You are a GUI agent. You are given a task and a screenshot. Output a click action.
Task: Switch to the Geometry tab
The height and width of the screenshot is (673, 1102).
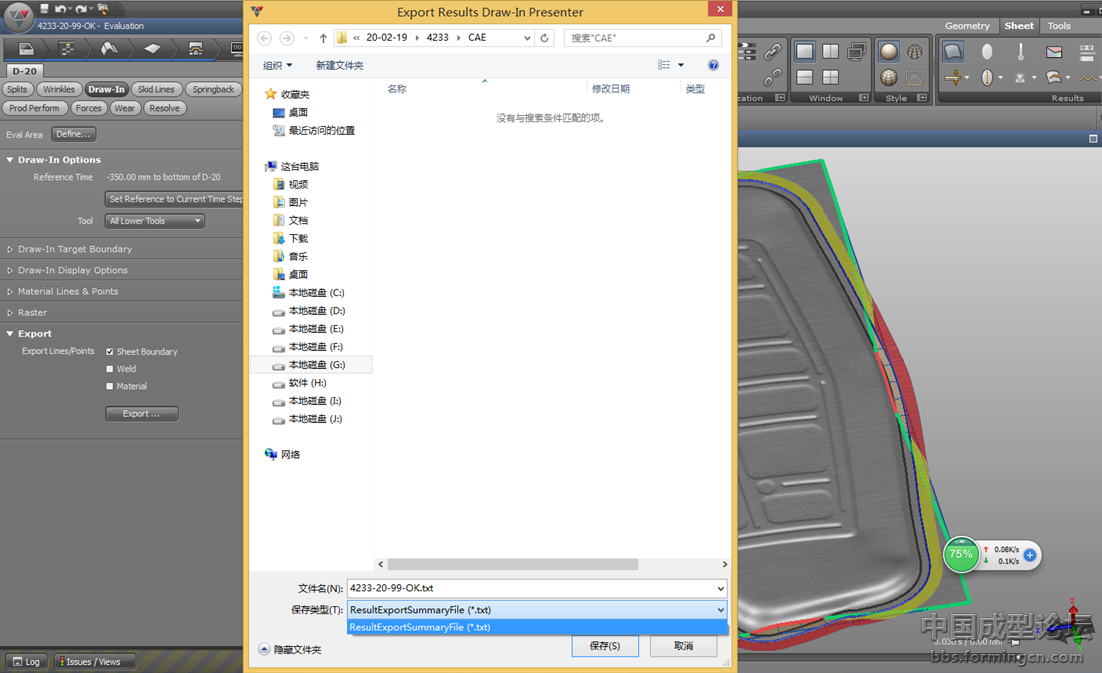click(966, 26)
